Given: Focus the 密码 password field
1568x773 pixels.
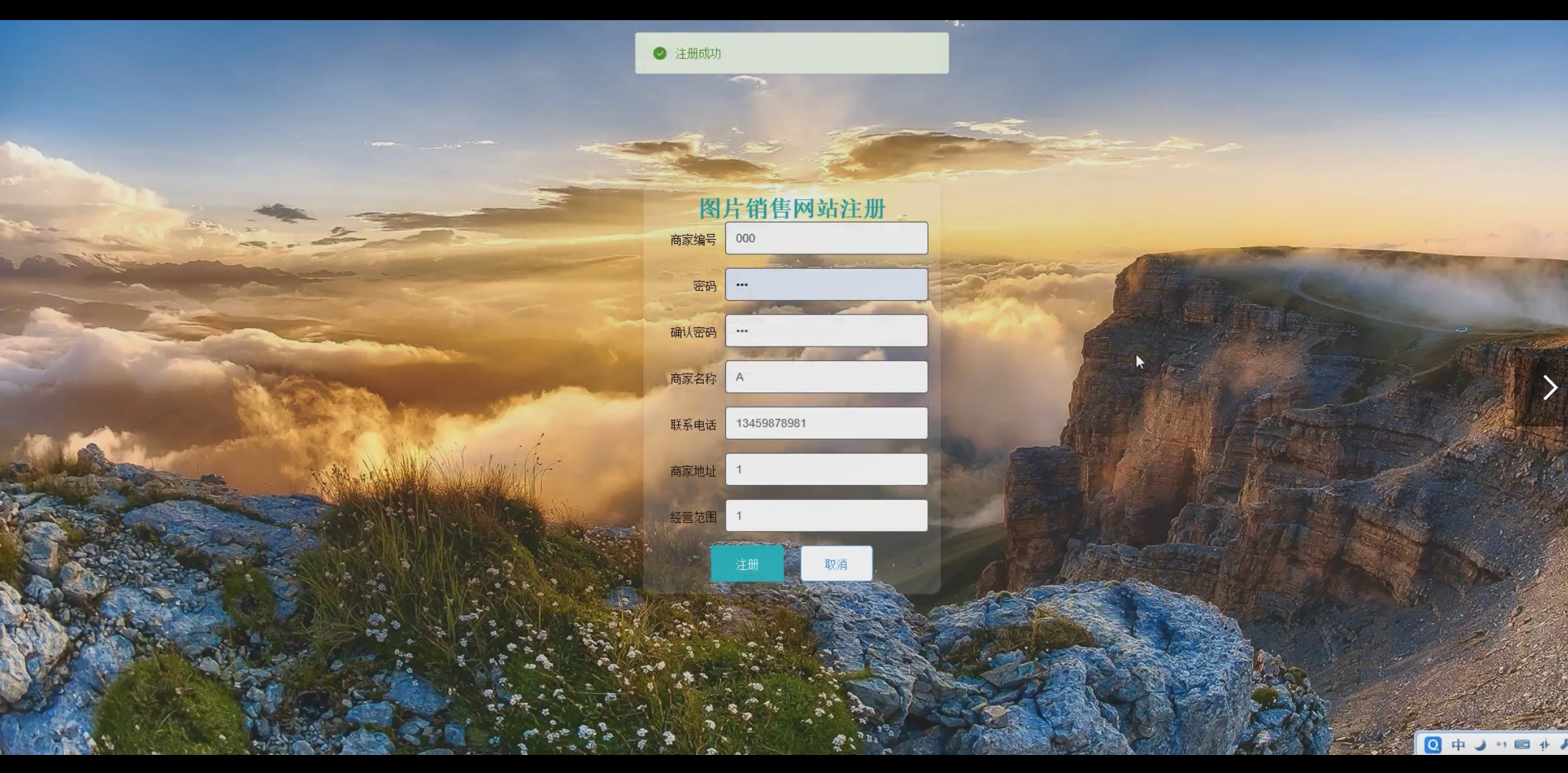Looking at the screenshot, I should pyautogui.click(x=826, y=285).
